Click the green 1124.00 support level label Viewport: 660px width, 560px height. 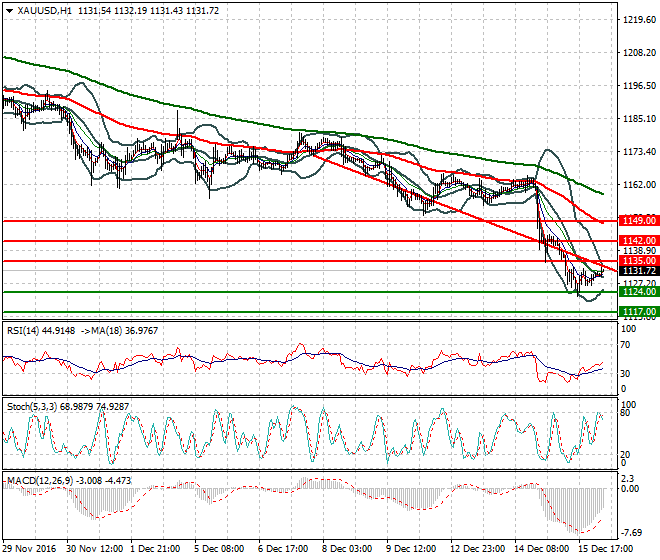pyautogui.click(x=639, y=292)
